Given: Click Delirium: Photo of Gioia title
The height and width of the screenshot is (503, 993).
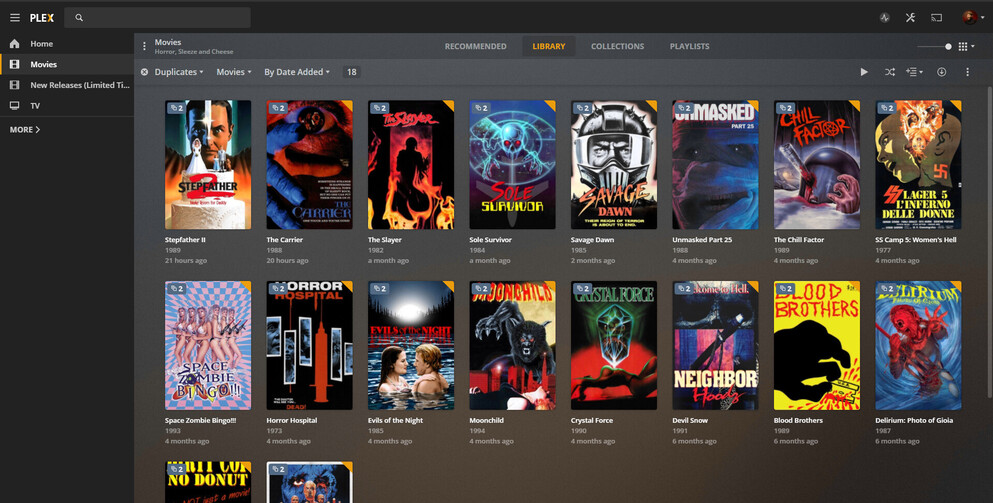Looking at the screenshot, I should pyautogui.click(x=914, y=421).
